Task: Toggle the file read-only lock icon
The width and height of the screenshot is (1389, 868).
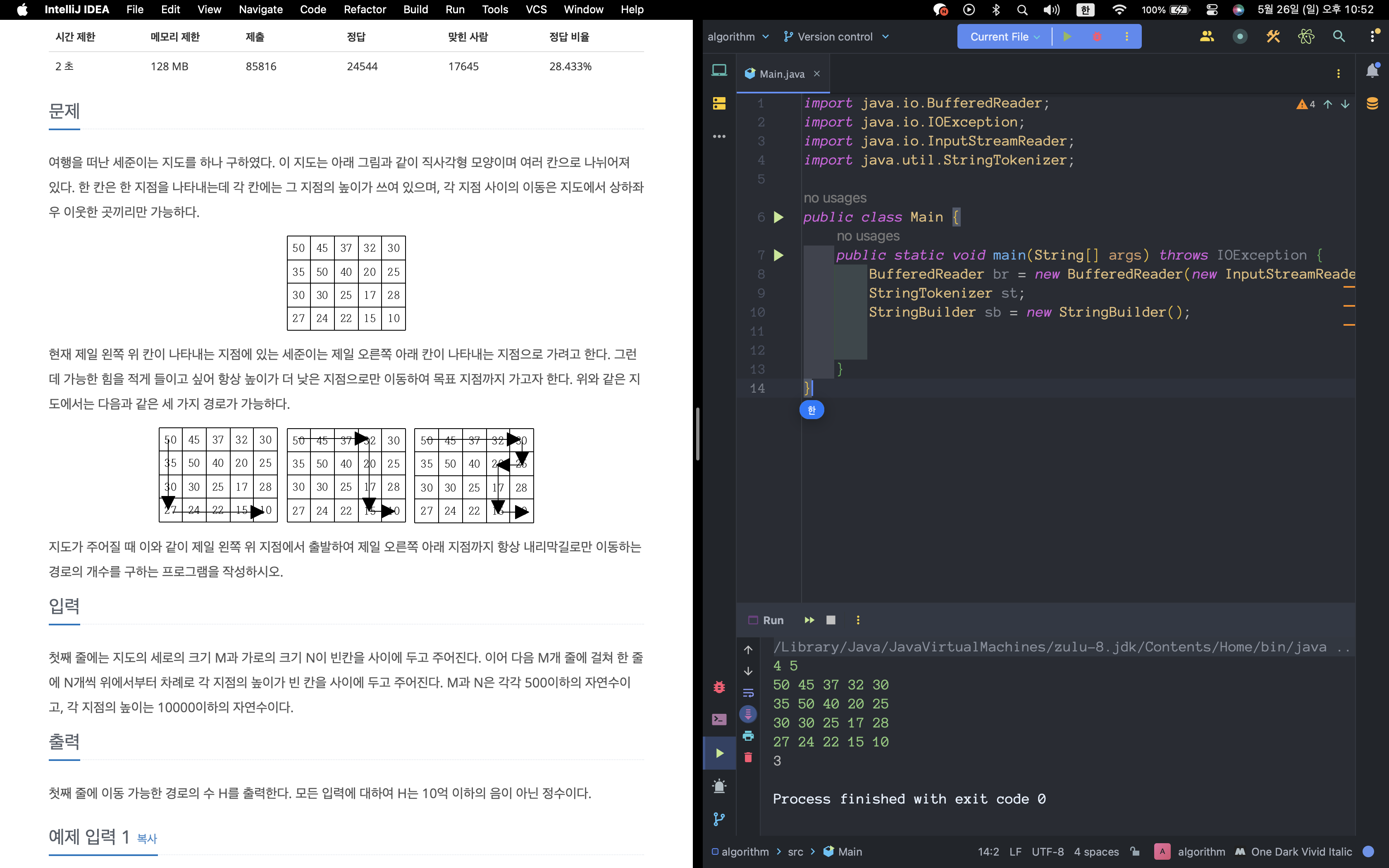Action: pyautogui.click(x=1135, y=851)
